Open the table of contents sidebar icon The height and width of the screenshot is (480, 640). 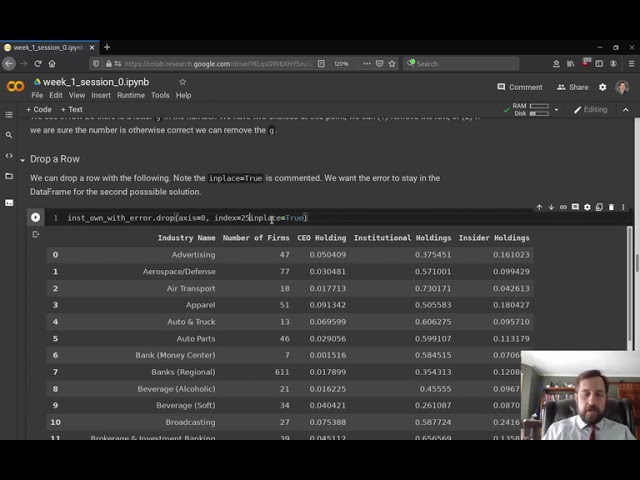tap(9, 115)
